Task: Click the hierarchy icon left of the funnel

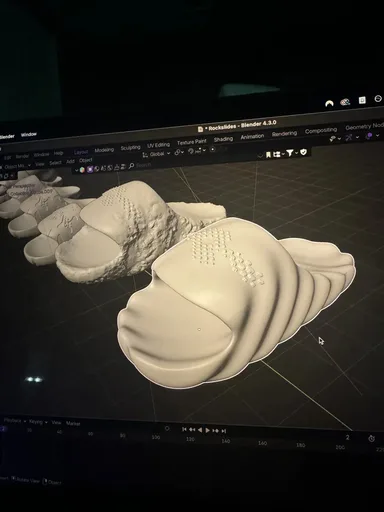Action: coord(277,154)
